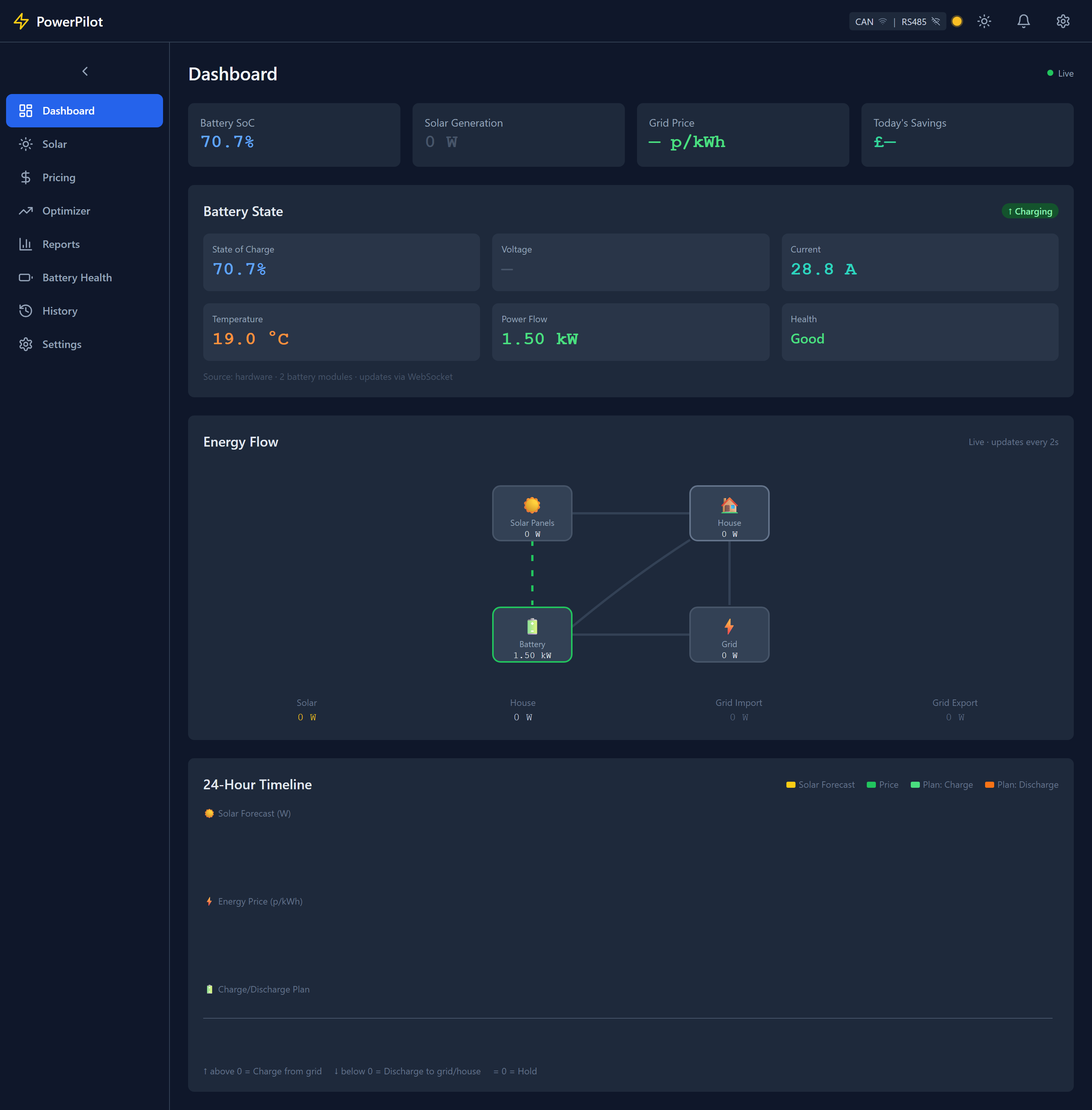Image resolution: width=1092 pixels, height=1110 pixels.
Task: Click 'Live · updates every 2s' text
Action: (x=1014, y=442)
